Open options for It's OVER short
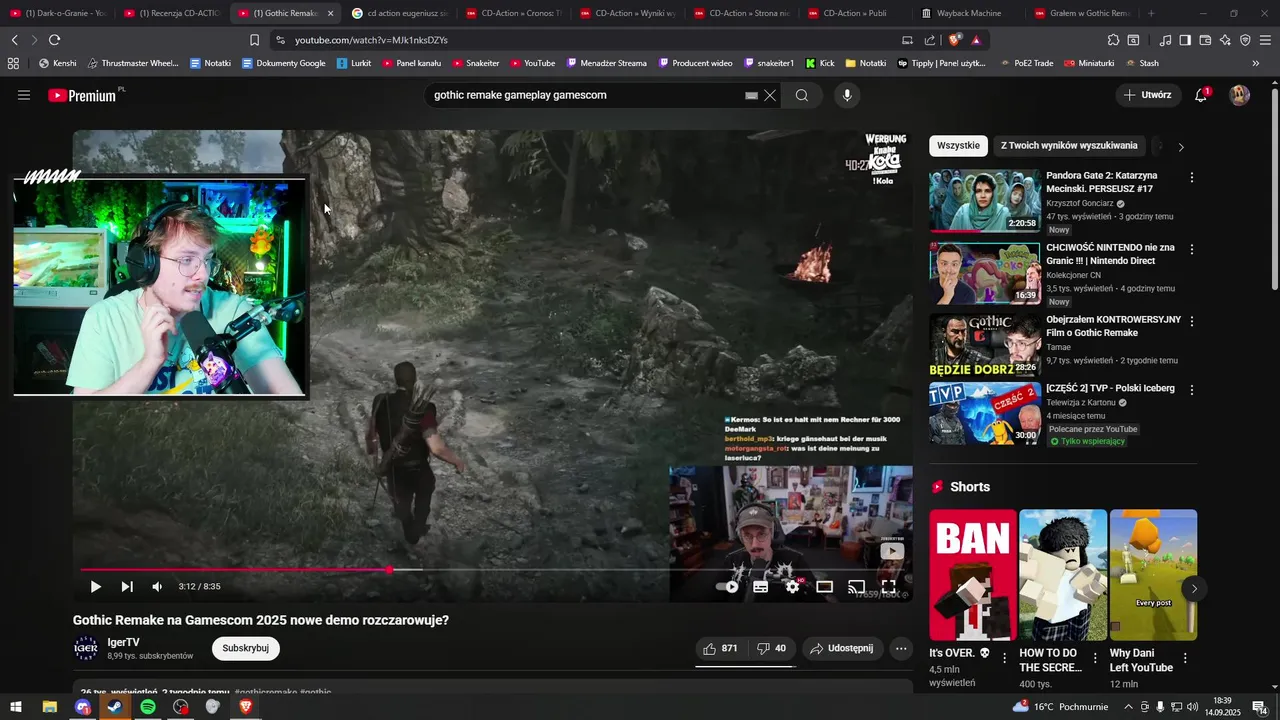 [1005, 659]
